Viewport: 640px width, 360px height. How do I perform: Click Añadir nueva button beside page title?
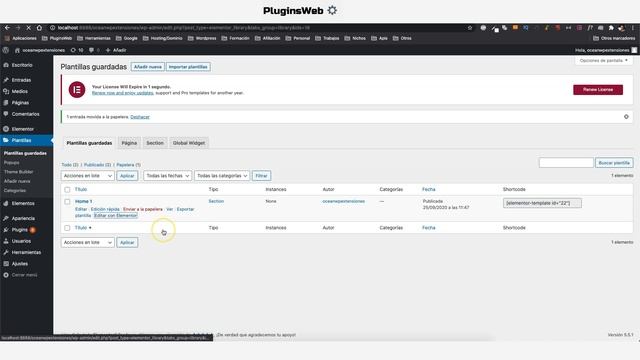coord(148,67)
